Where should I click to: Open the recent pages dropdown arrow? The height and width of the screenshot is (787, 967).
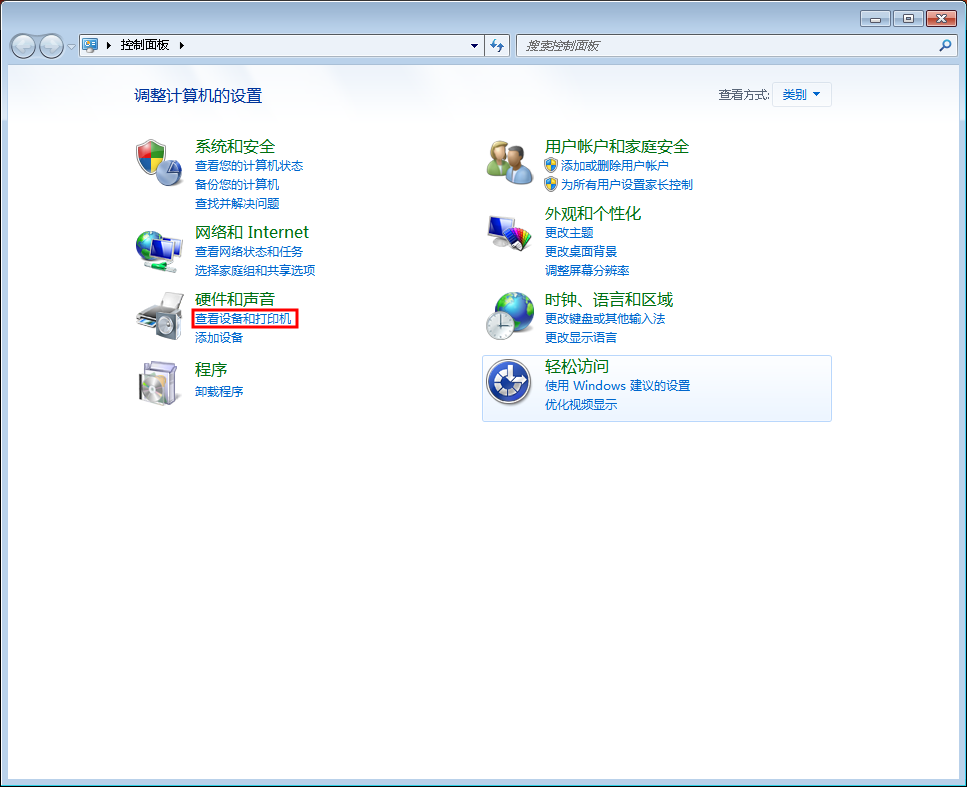tap(71, 46)
